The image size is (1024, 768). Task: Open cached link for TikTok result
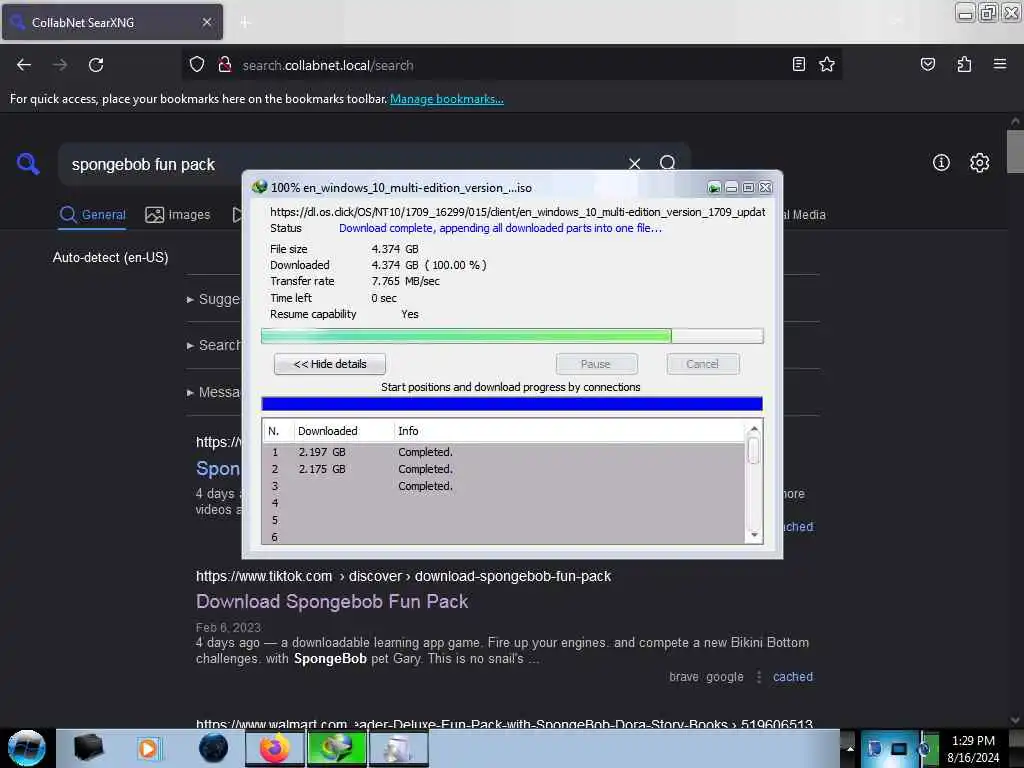click(x=793, y=677)
